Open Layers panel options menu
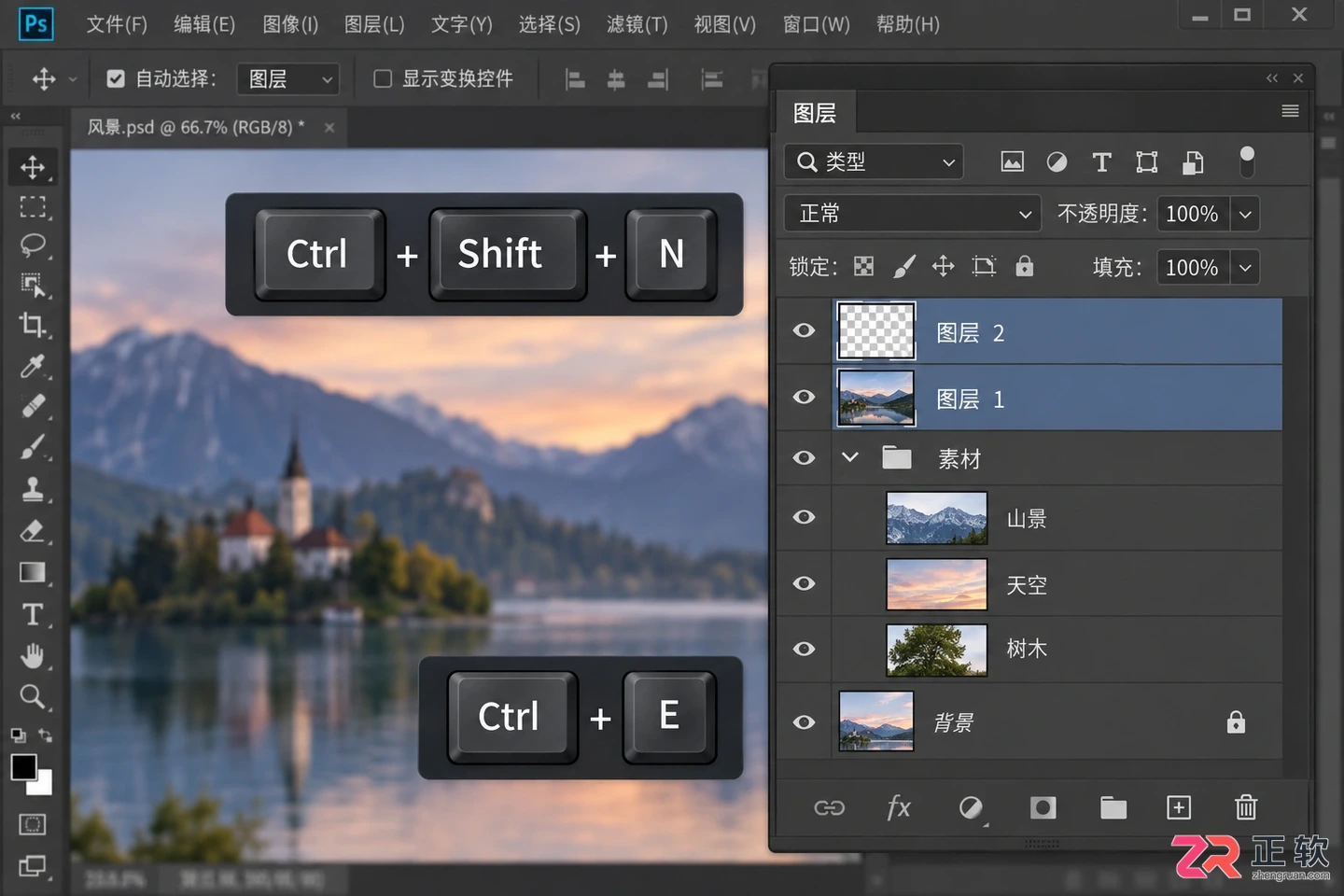 (1290, 111)
